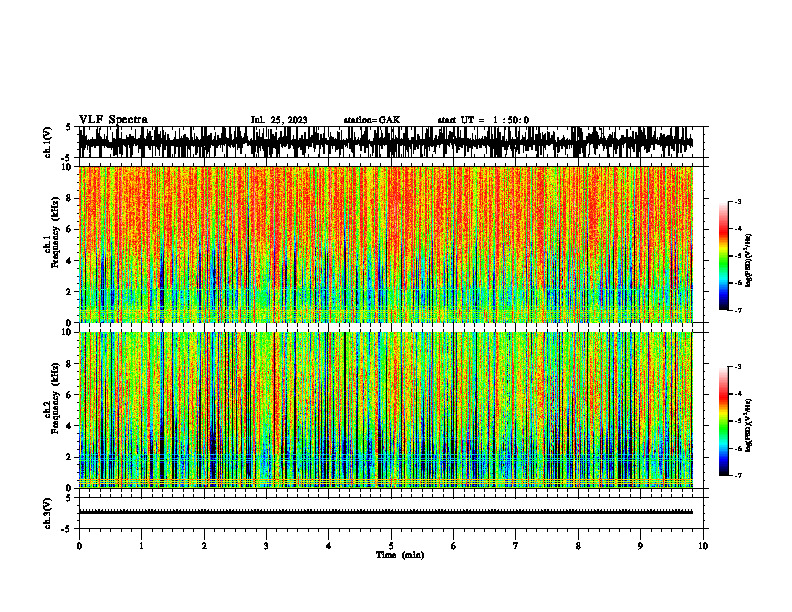Click the "-7" label on the ch.2 colorbar
This screenshot has height=612, width=792.
tap(738, 475)
